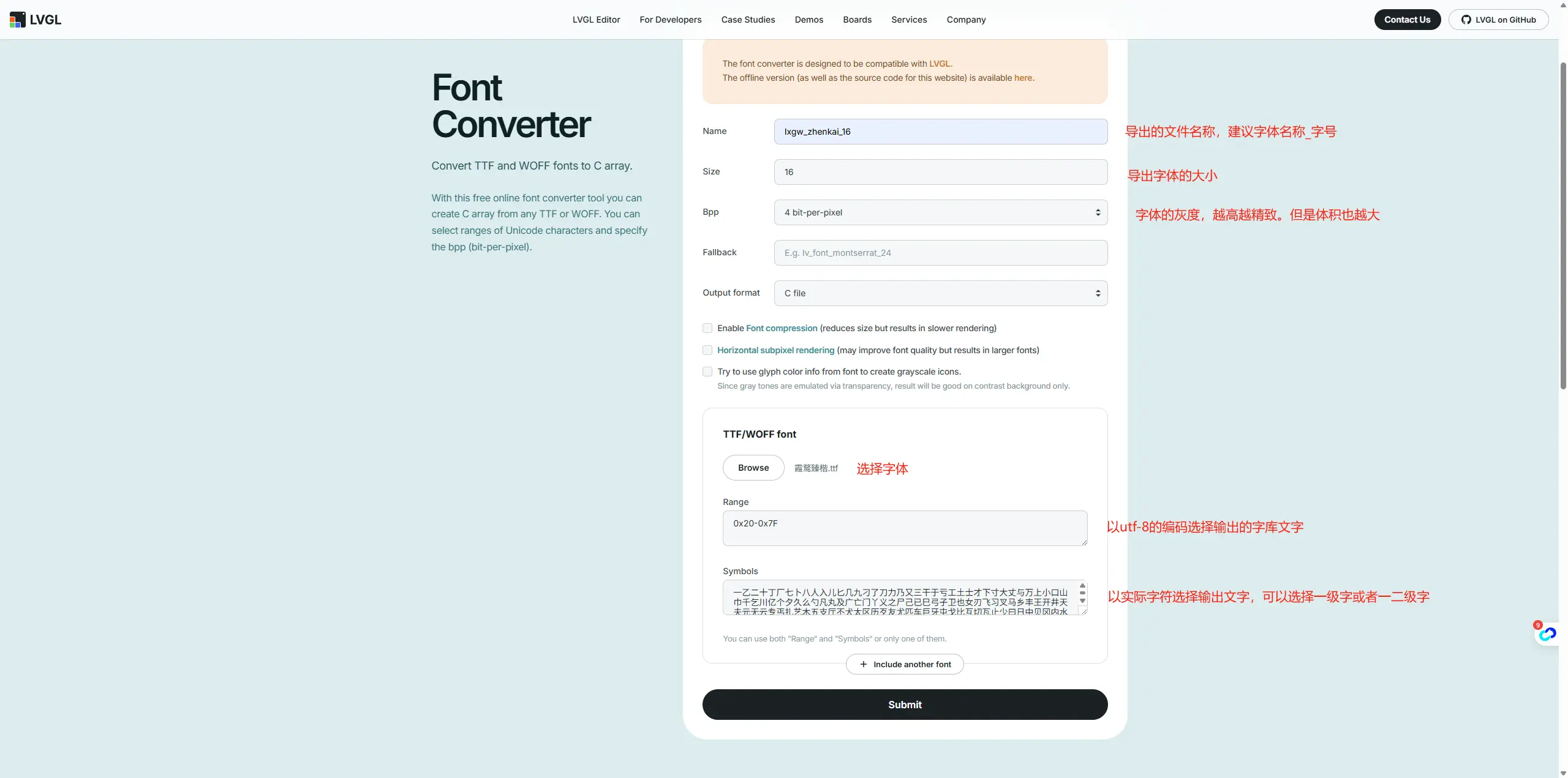The width and height of the screenshot is (1568, 778).
Task: Submit the font conversion form
Action: click(x=905, y=705)
